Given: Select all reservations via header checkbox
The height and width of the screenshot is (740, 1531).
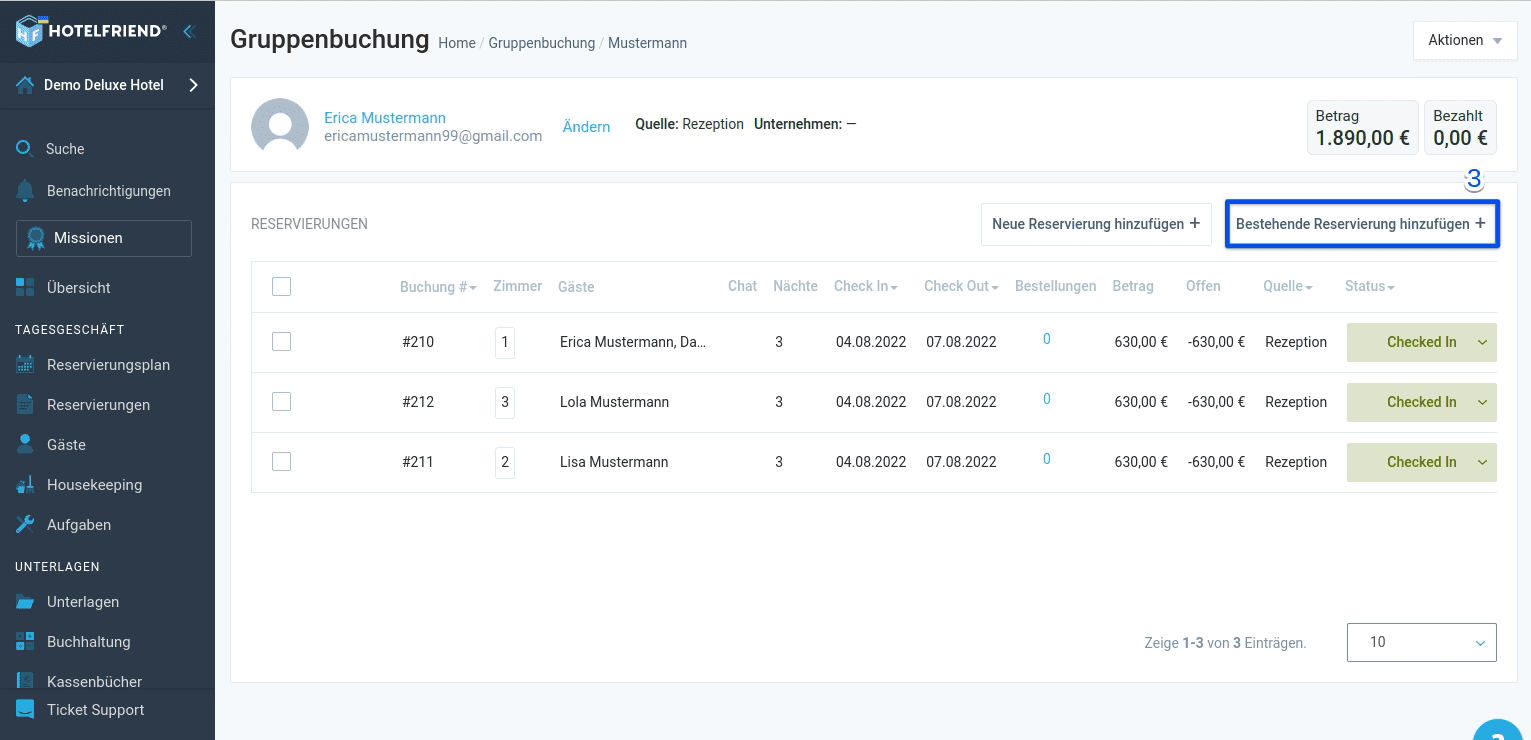Looking at the screenshot, I should click(x=282, y=287).
